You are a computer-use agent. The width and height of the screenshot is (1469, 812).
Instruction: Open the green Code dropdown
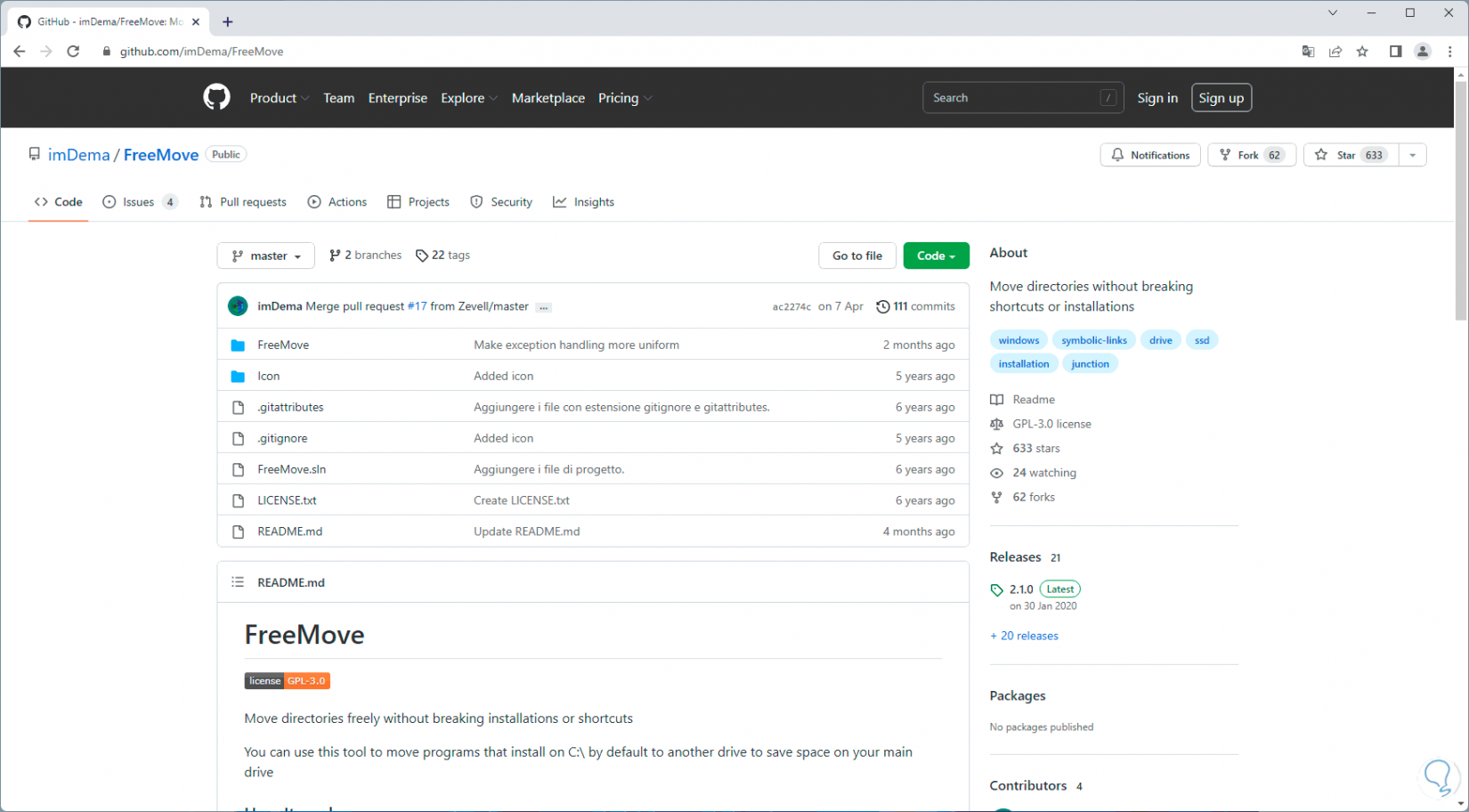pos(937,256)
